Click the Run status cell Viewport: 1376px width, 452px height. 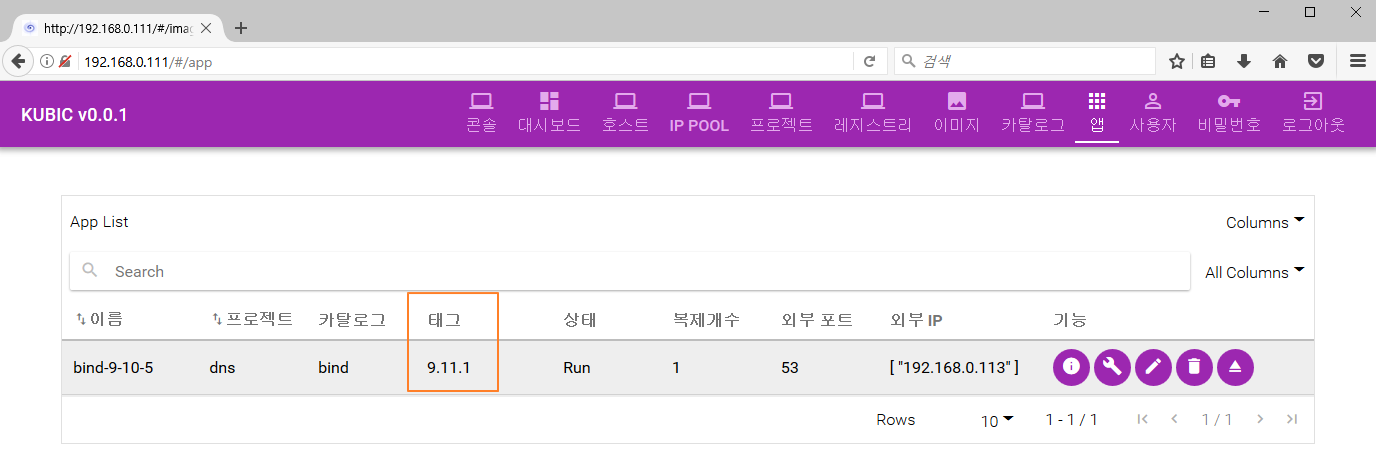click(577, 367)
